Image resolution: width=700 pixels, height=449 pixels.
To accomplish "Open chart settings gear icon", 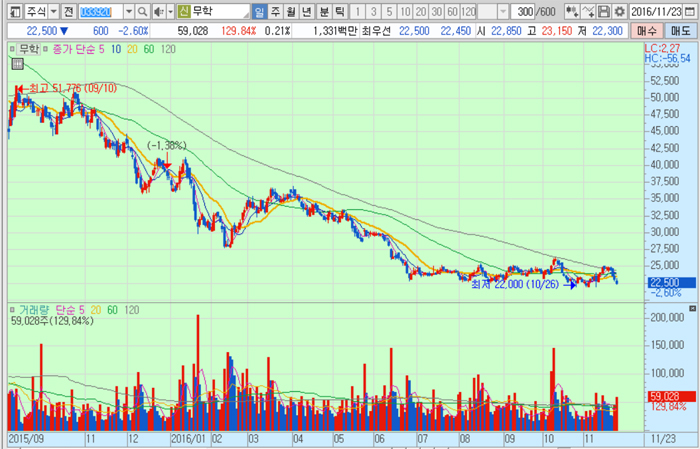I will (x=620, y=12).
